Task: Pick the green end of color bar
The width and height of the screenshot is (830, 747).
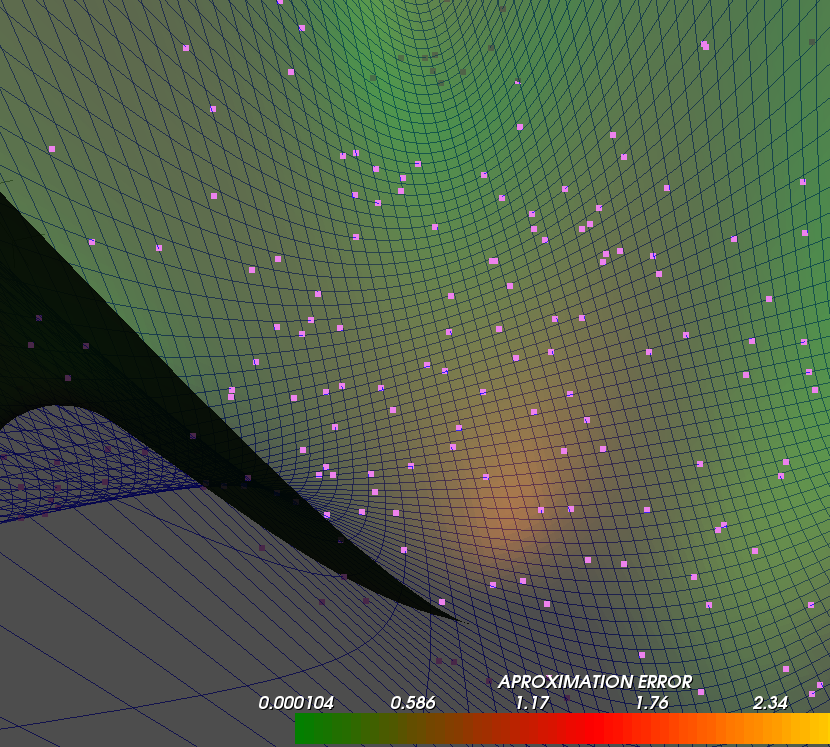Action: tap(306, 730)
